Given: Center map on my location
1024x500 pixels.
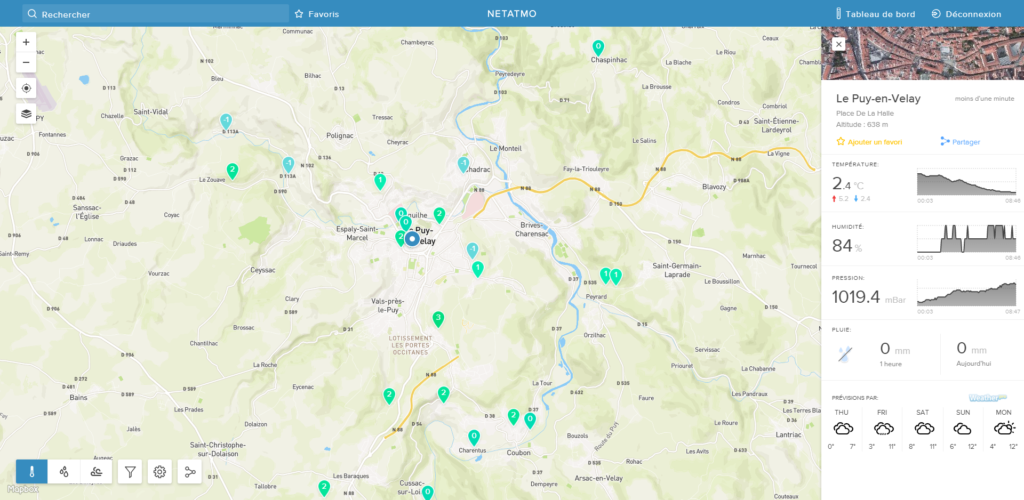Looking at the screenshot, I should pyautogui.click(x=26, y=89).
